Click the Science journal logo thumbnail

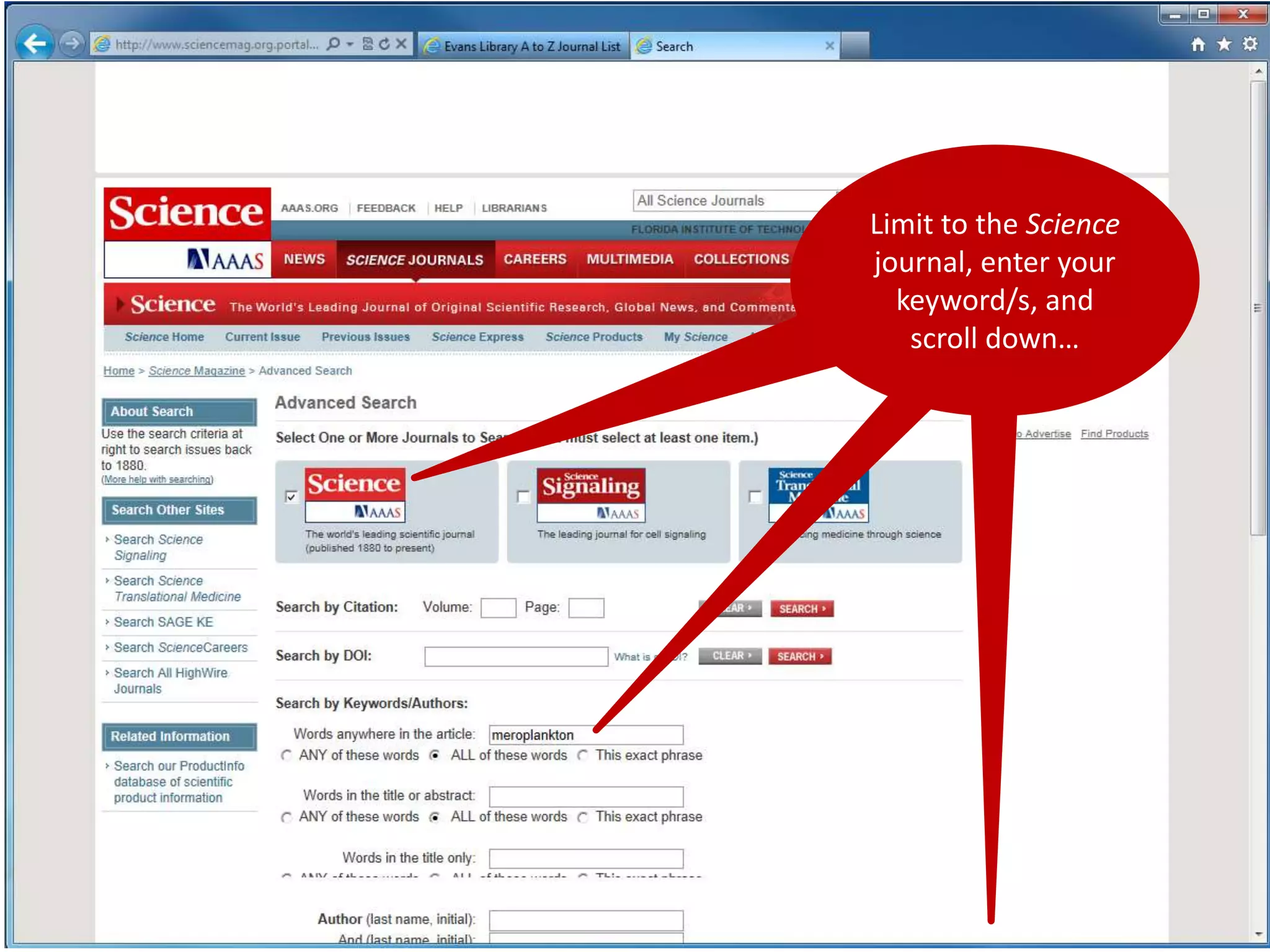pyautogui.click(x=355, y=495)
